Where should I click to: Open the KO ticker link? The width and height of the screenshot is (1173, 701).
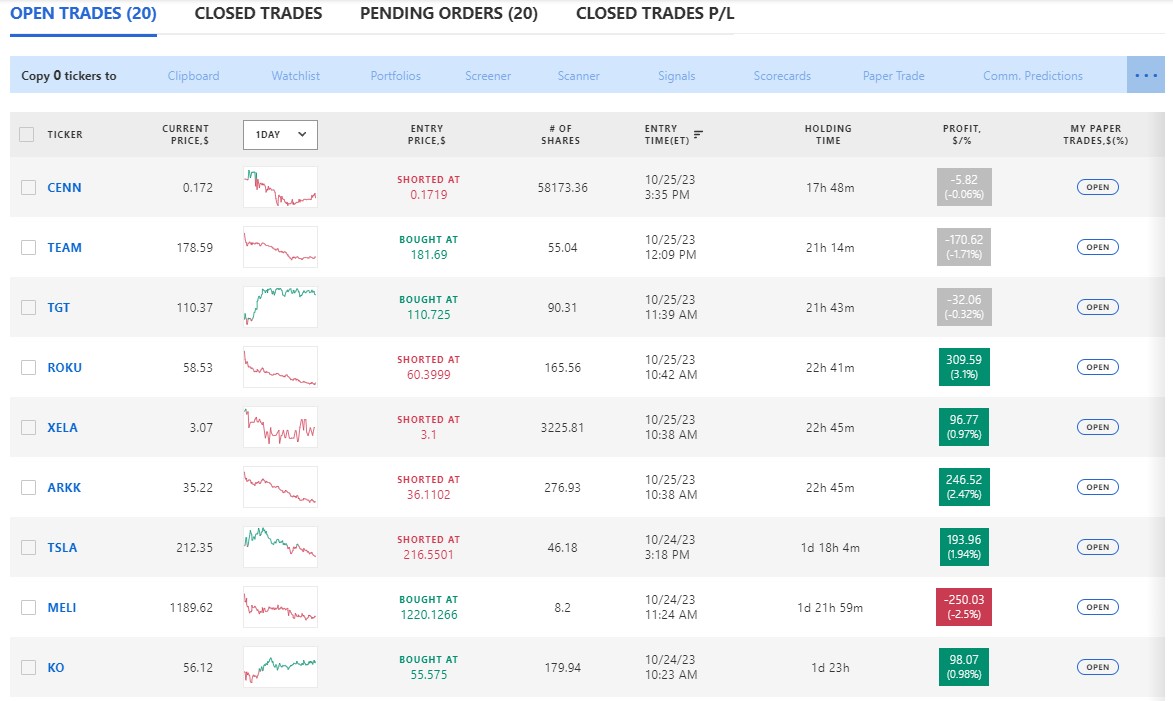(55, 667)
